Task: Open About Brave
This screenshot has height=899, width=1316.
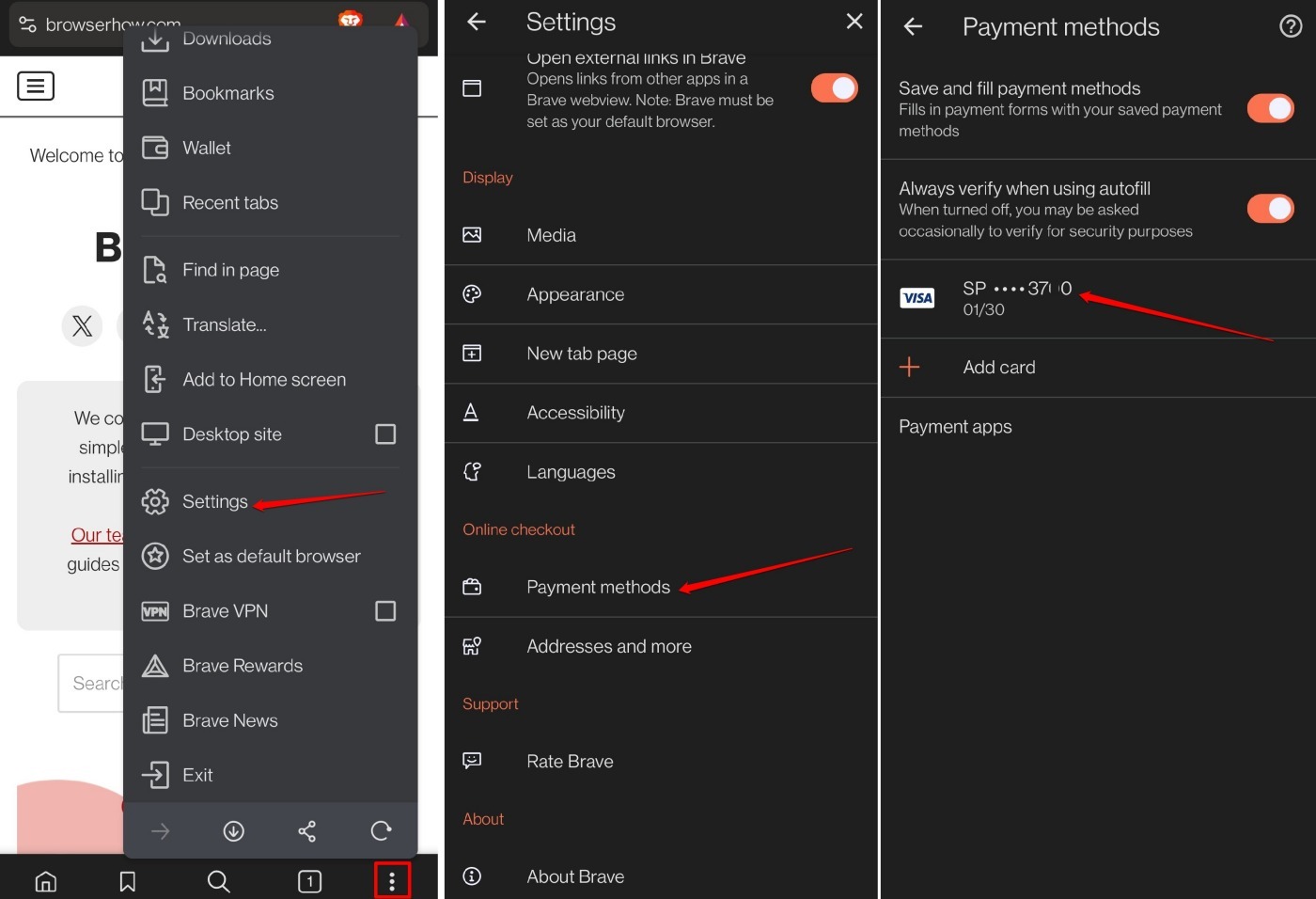Action: [x=661, y=877]
